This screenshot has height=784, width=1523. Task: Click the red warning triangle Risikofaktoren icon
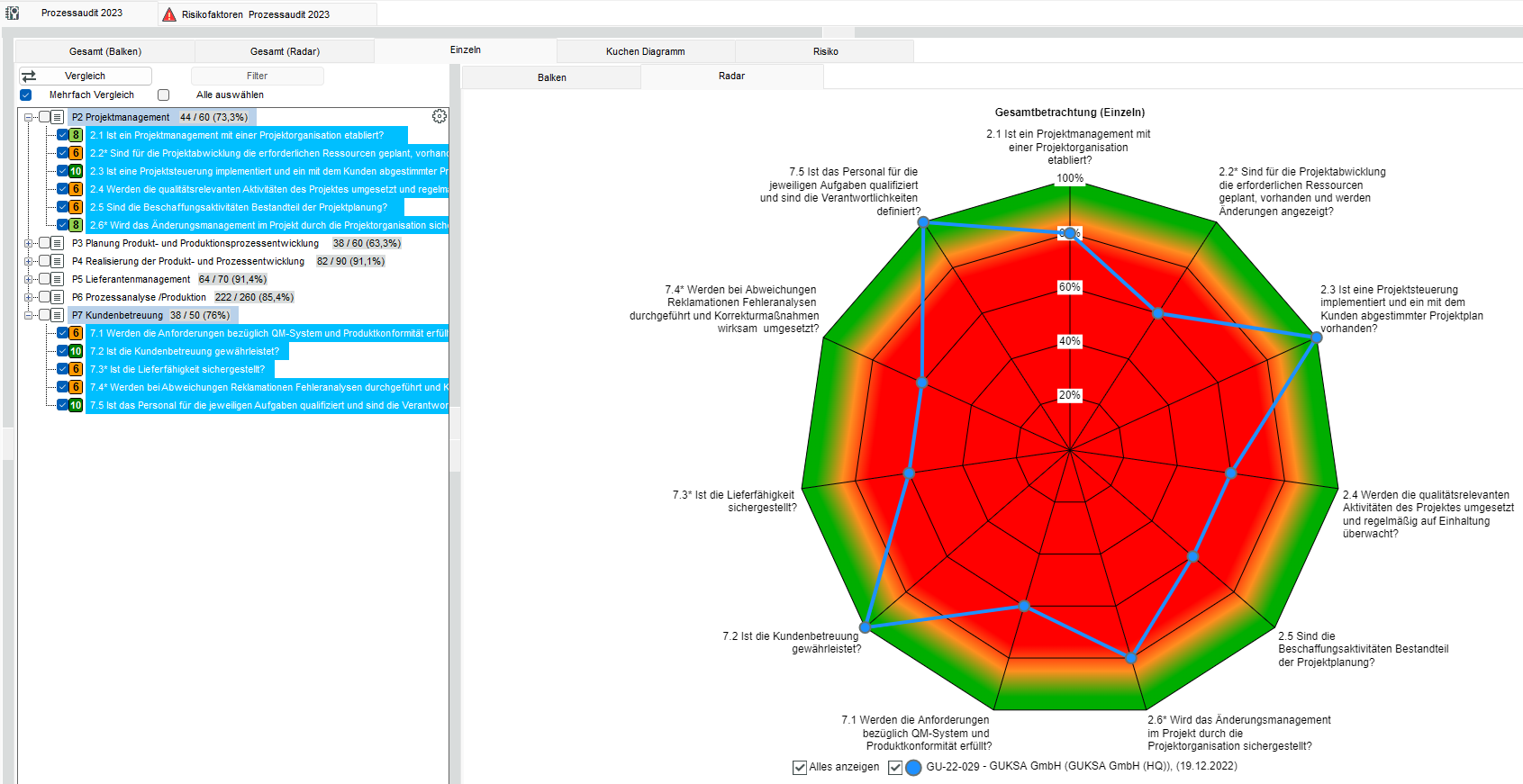point(169,14)
